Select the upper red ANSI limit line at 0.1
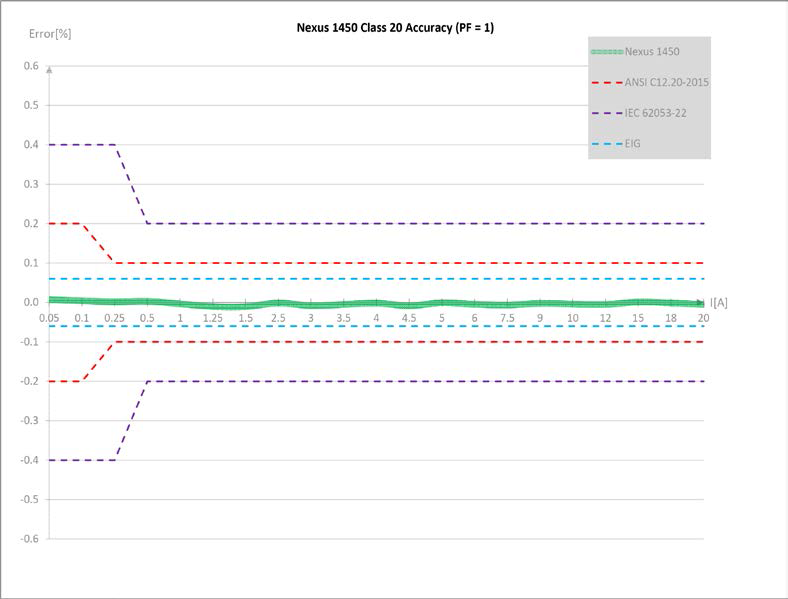788x599 pixels. pos(409,263)
